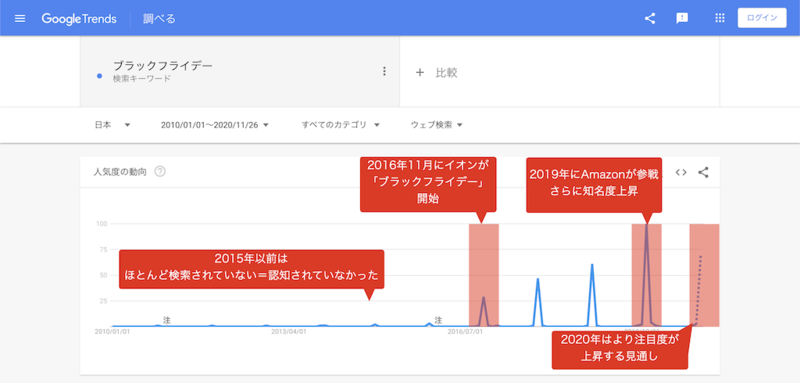Click the embed code icon on chart
The width and height of the screenshot is (800, 383).
[x=681, y=172]
